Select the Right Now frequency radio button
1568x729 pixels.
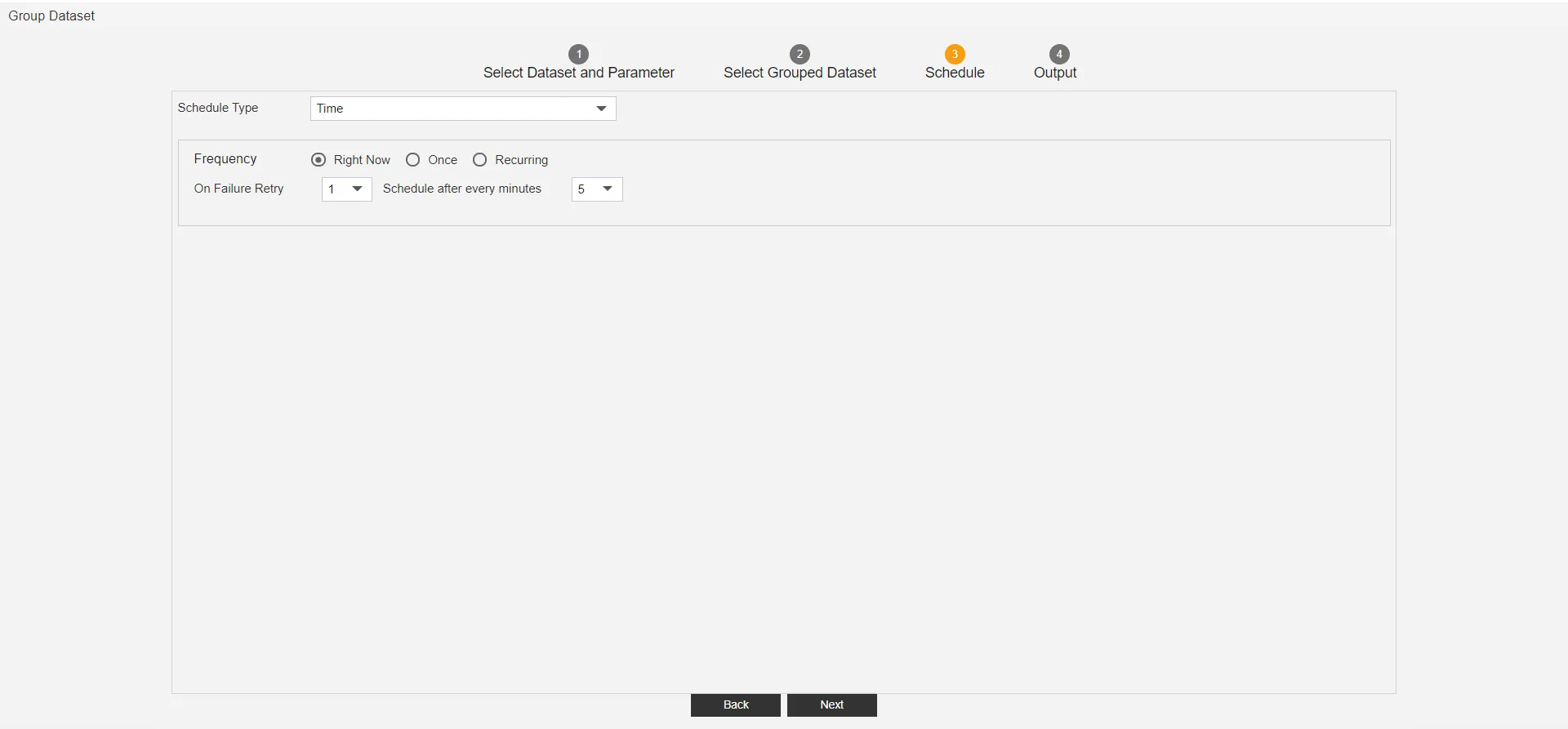318,160
